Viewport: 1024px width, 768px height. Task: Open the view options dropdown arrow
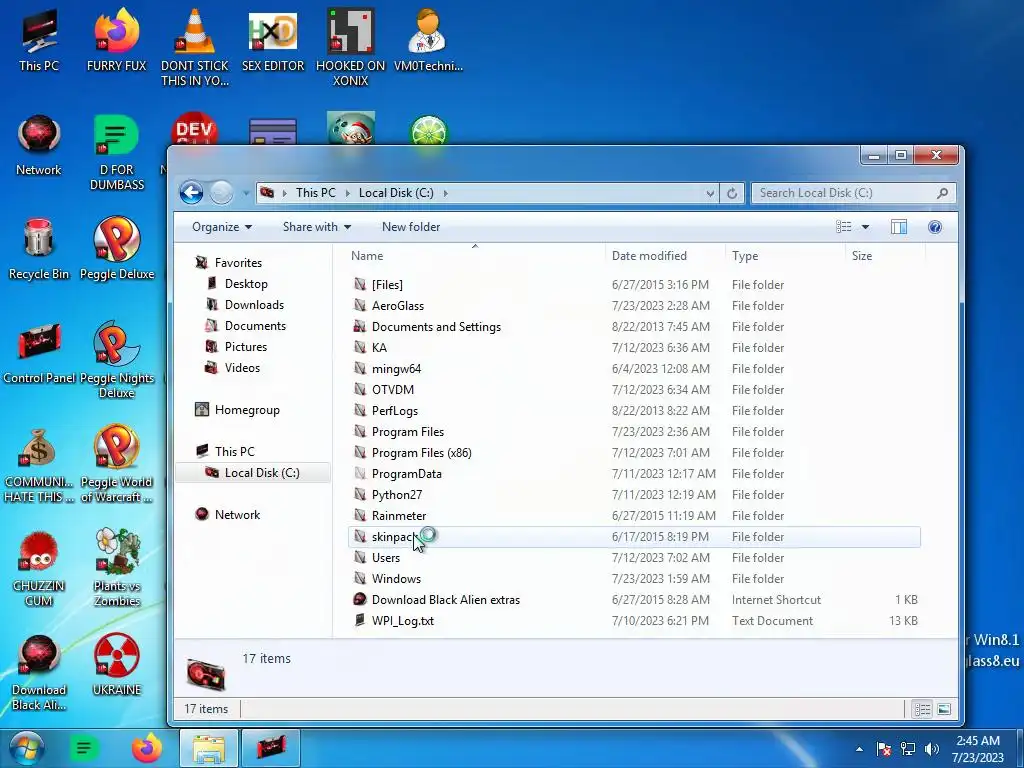pyautogui.click(x=865, y=227)
